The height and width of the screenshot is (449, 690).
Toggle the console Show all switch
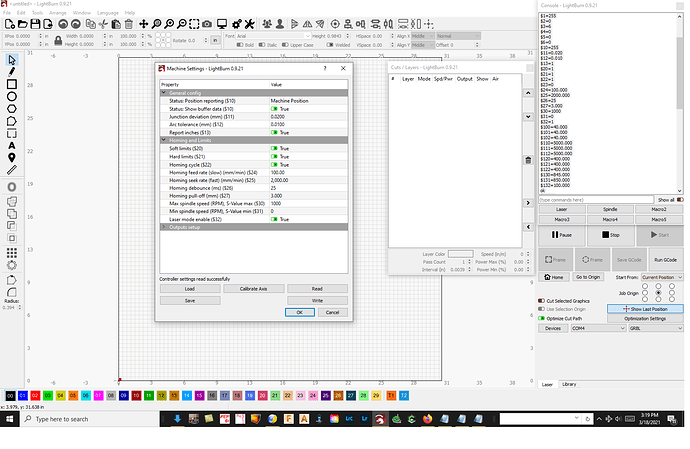[x=680, y=200]
